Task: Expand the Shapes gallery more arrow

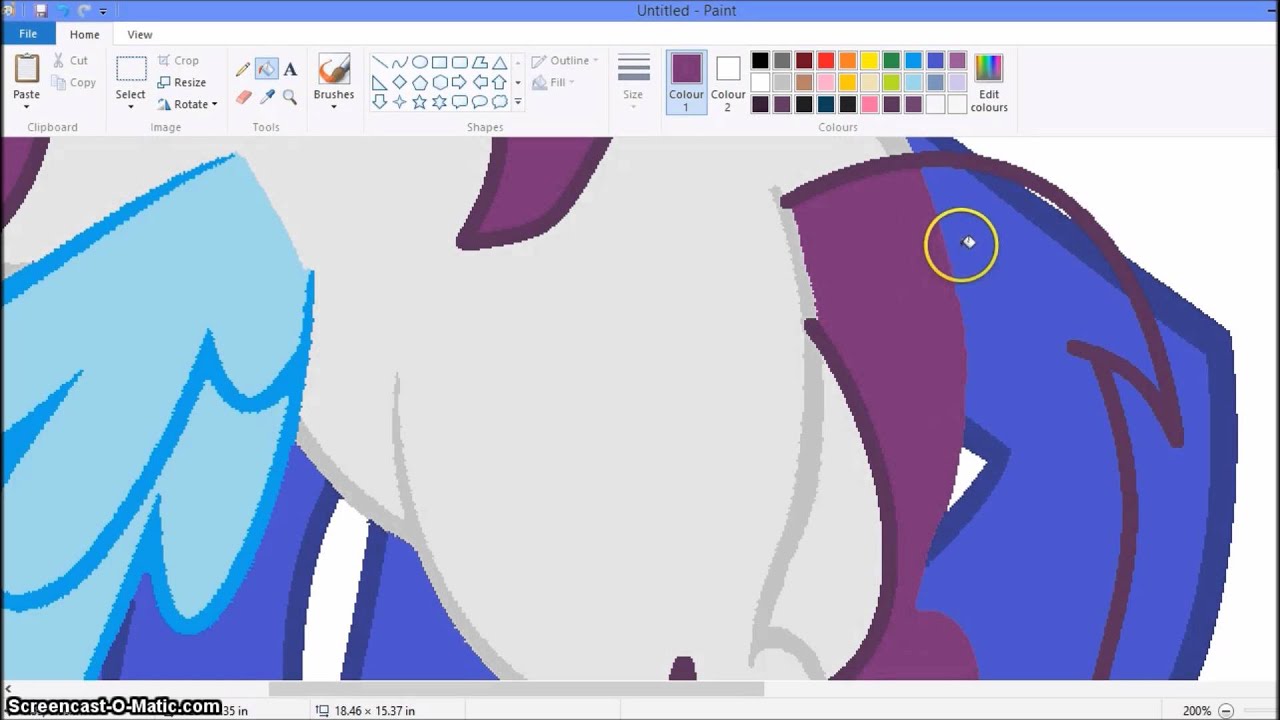Action: (x=517, y=102)
